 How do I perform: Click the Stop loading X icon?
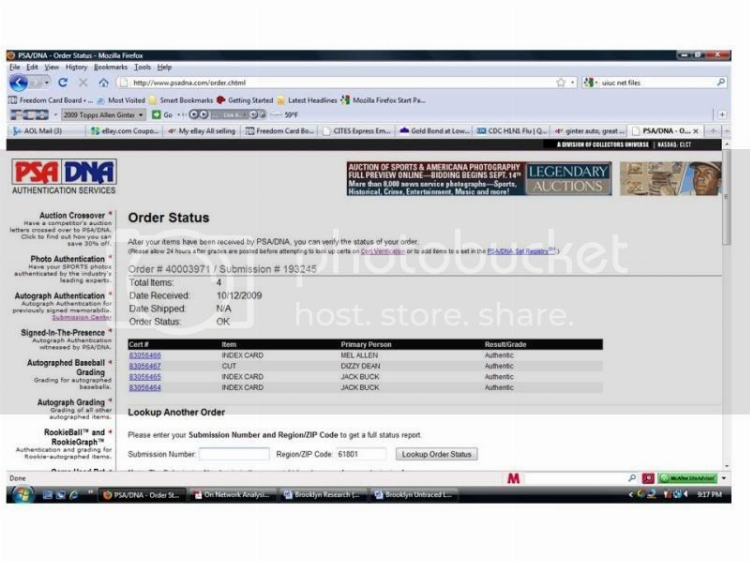click(x=83, y=83)
